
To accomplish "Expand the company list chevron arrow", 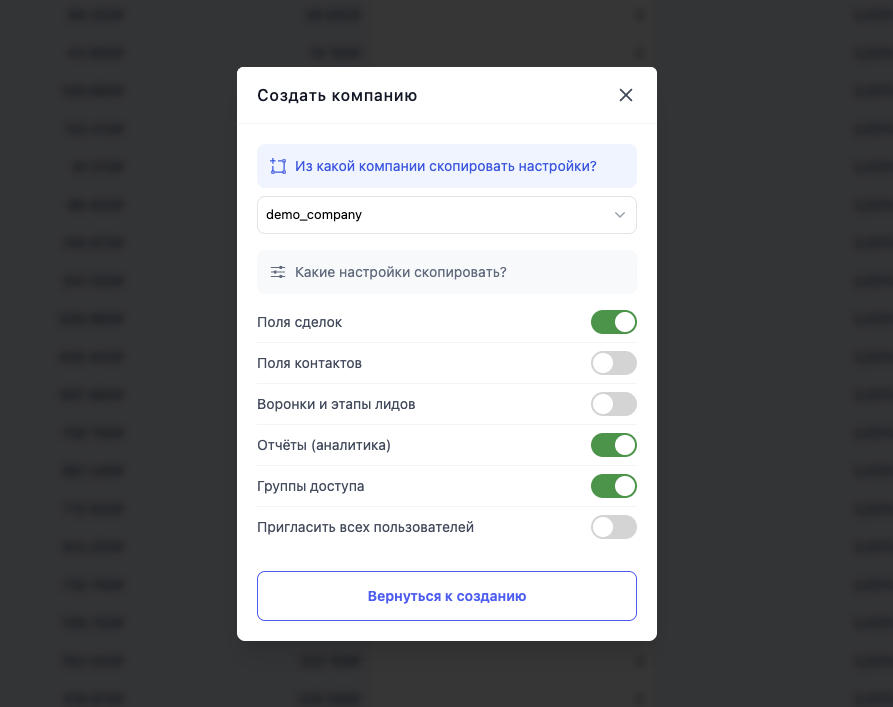I will (620, 215).
